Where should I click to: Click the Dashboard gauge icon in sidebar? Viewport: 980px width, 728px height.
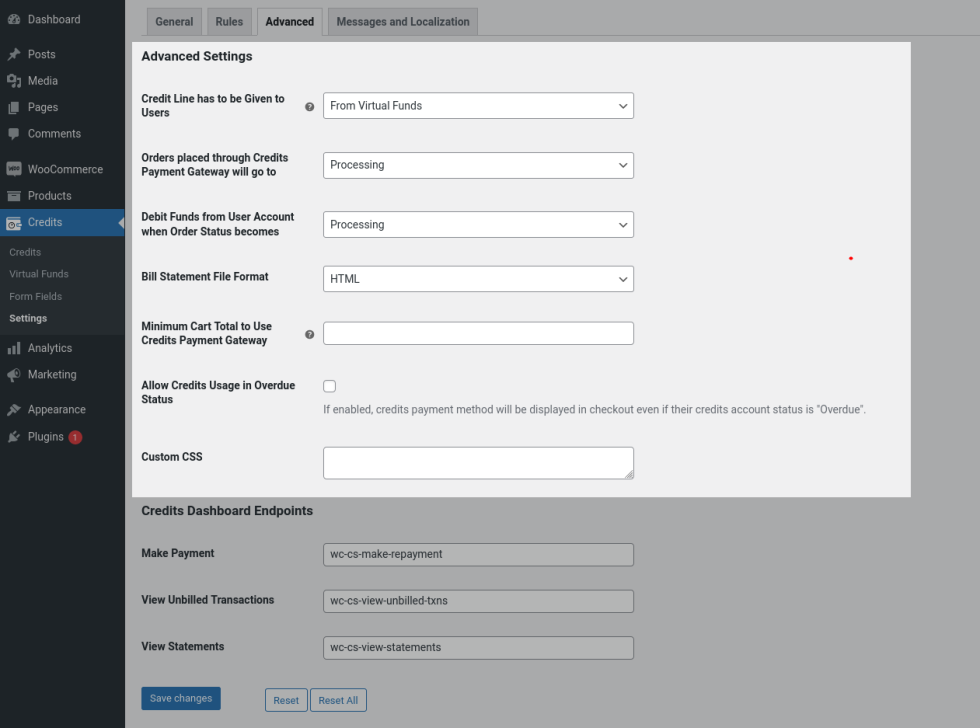tap(14, 20)
